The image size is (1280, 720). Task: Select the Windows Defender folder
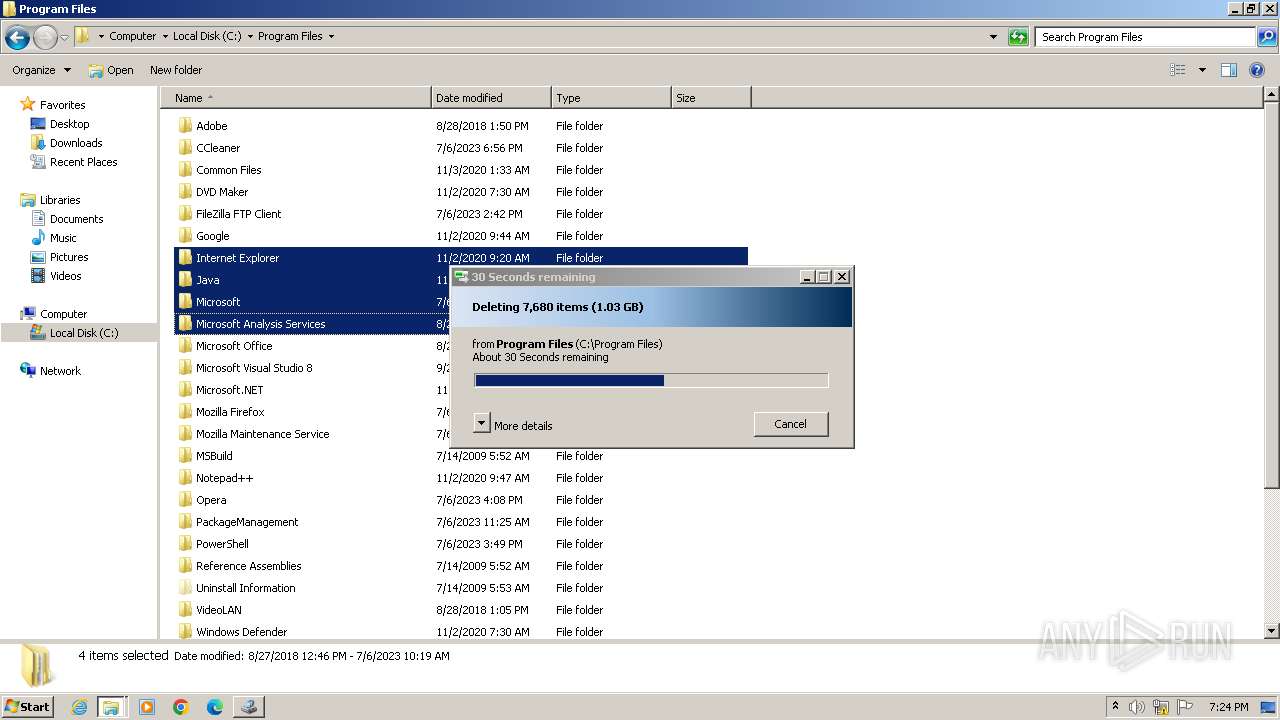pos(241,632)
